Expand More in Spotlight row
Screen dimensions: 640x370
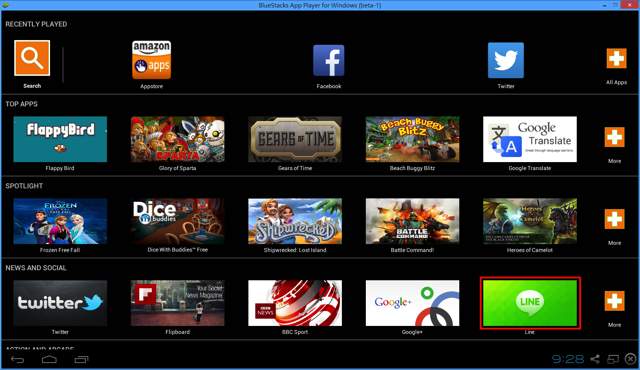pos(614,219)
